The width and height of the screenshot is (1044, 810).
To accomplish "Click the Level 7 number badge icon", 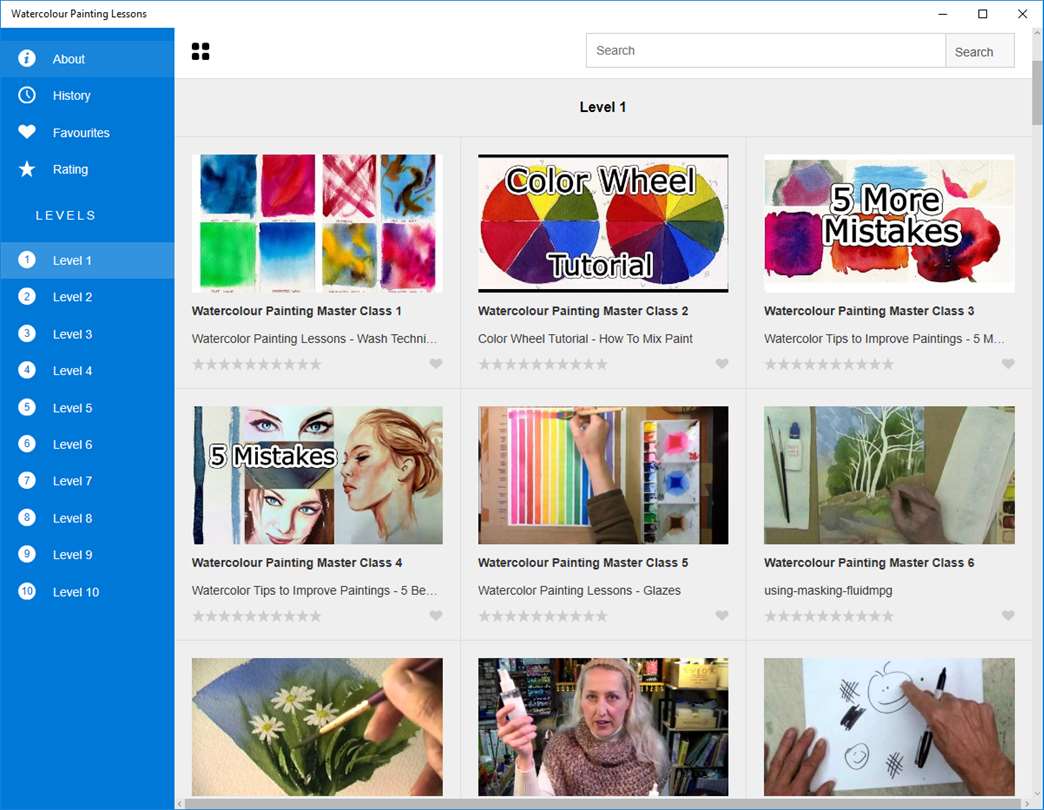I will click(27, 481).
